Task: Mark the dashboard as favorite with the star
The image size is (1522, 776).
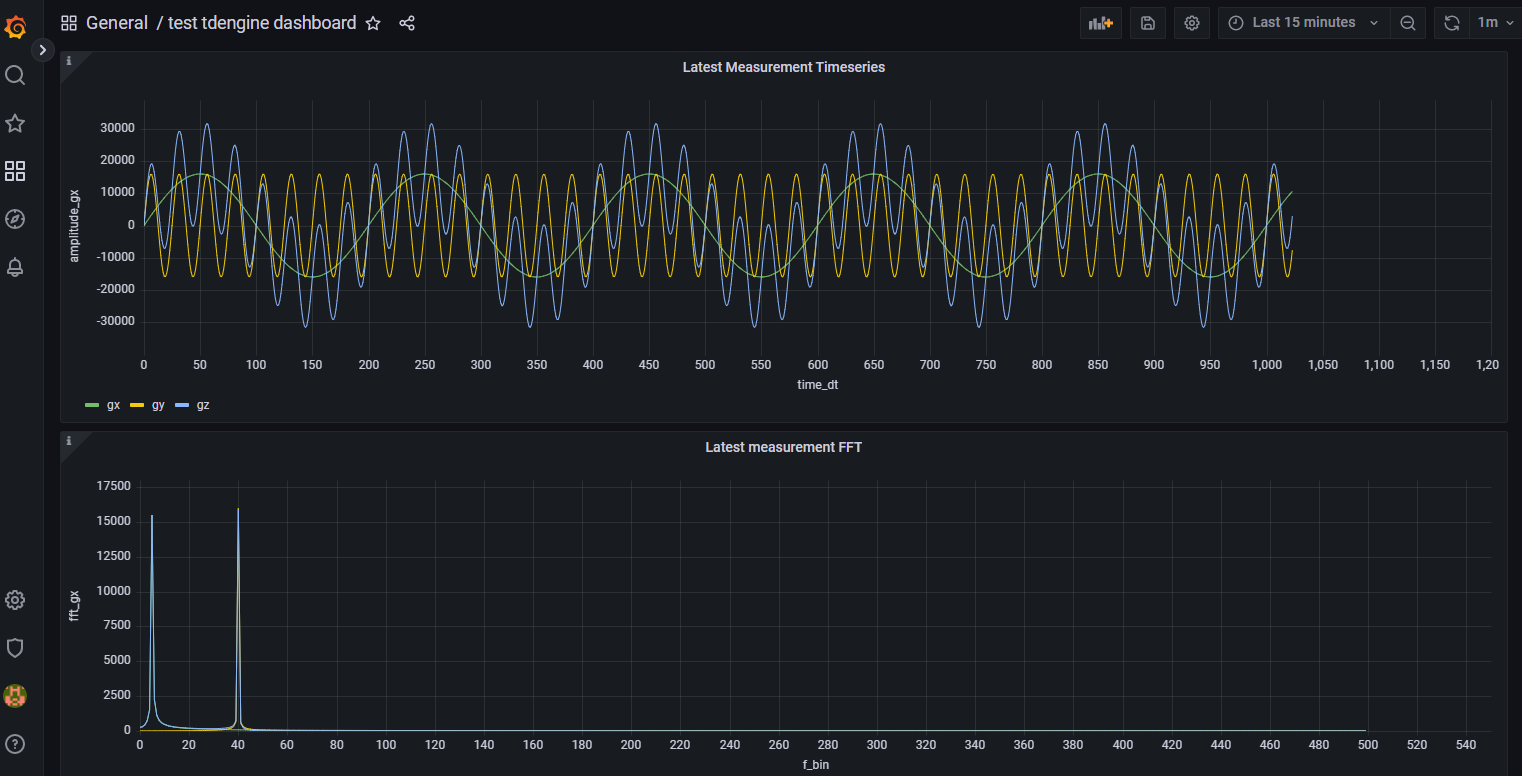Action: 373,23
